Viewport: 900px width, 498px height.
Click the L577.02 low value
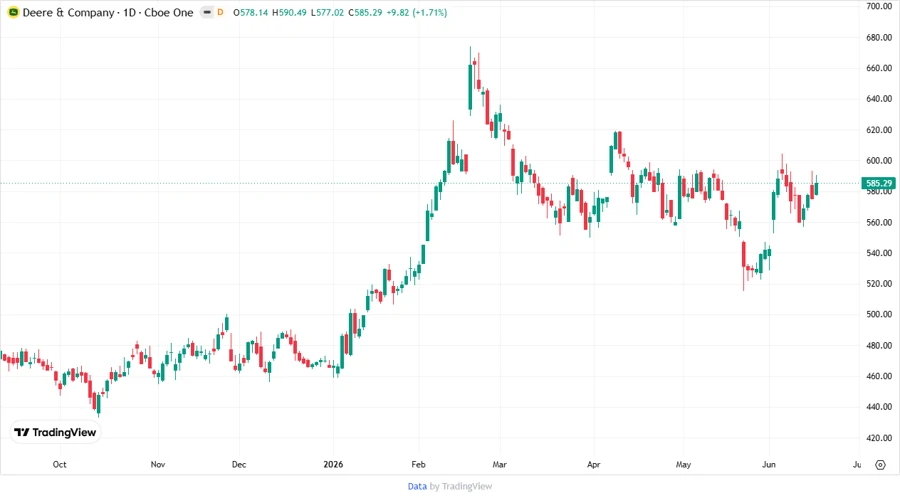point(327,13)
